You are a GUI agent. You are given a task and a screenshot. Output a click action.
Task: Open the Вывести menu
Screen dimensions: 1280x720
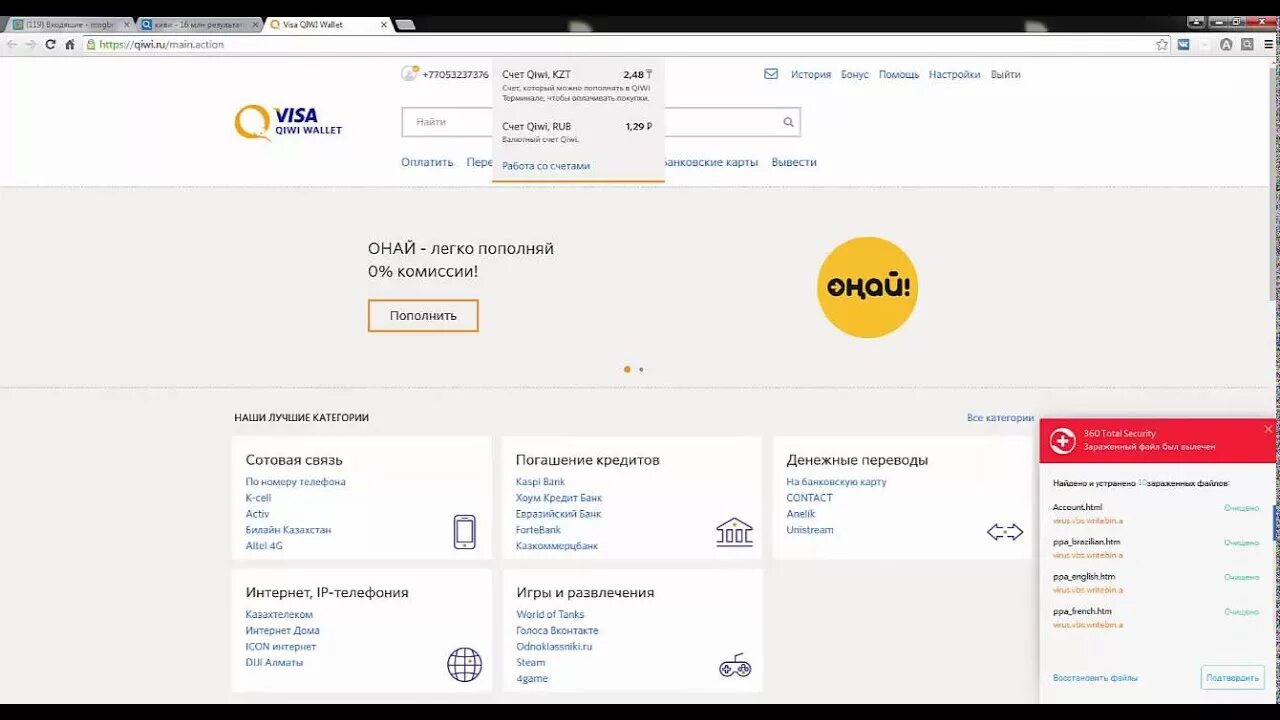pos(794,162)
